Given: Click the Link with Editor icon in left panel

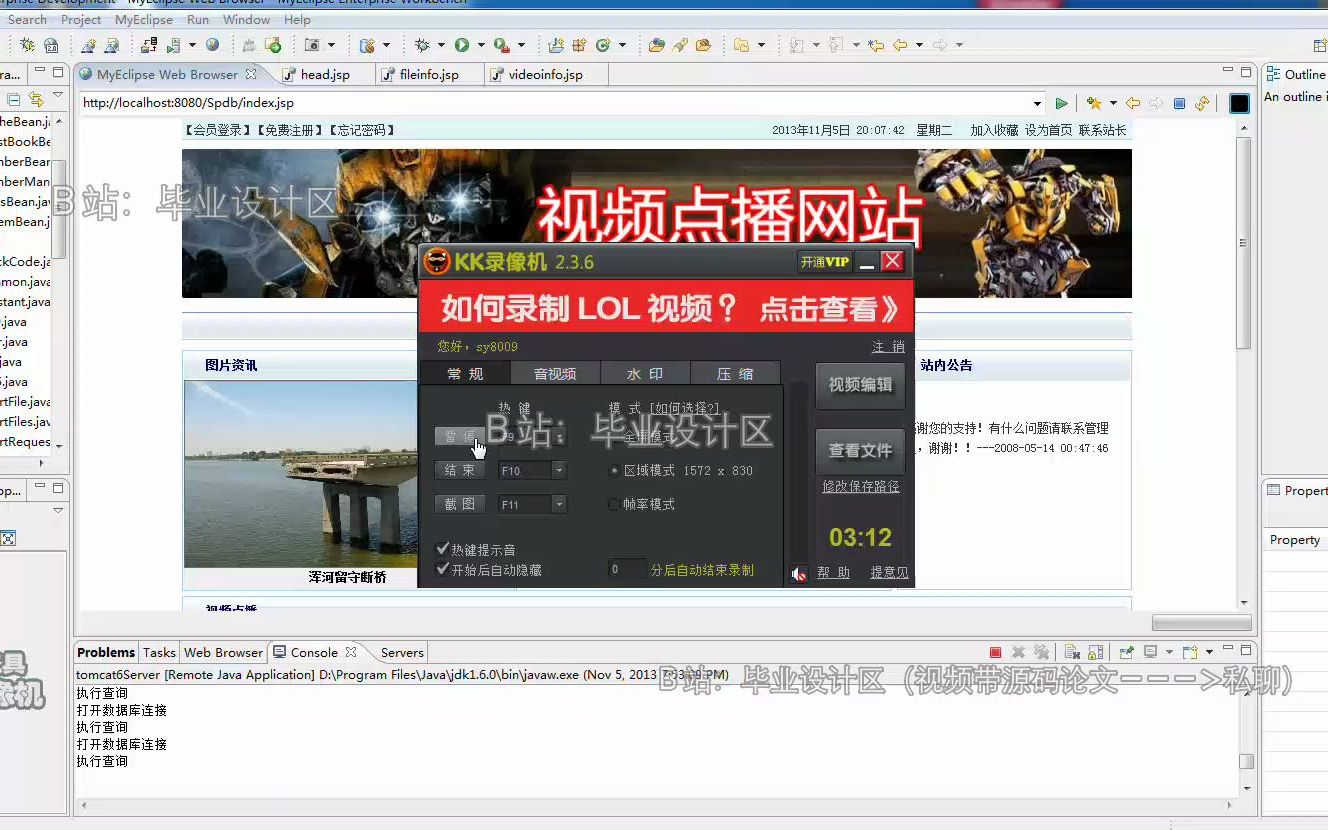Looking at the screenshot, I should (x=36, y=99).
